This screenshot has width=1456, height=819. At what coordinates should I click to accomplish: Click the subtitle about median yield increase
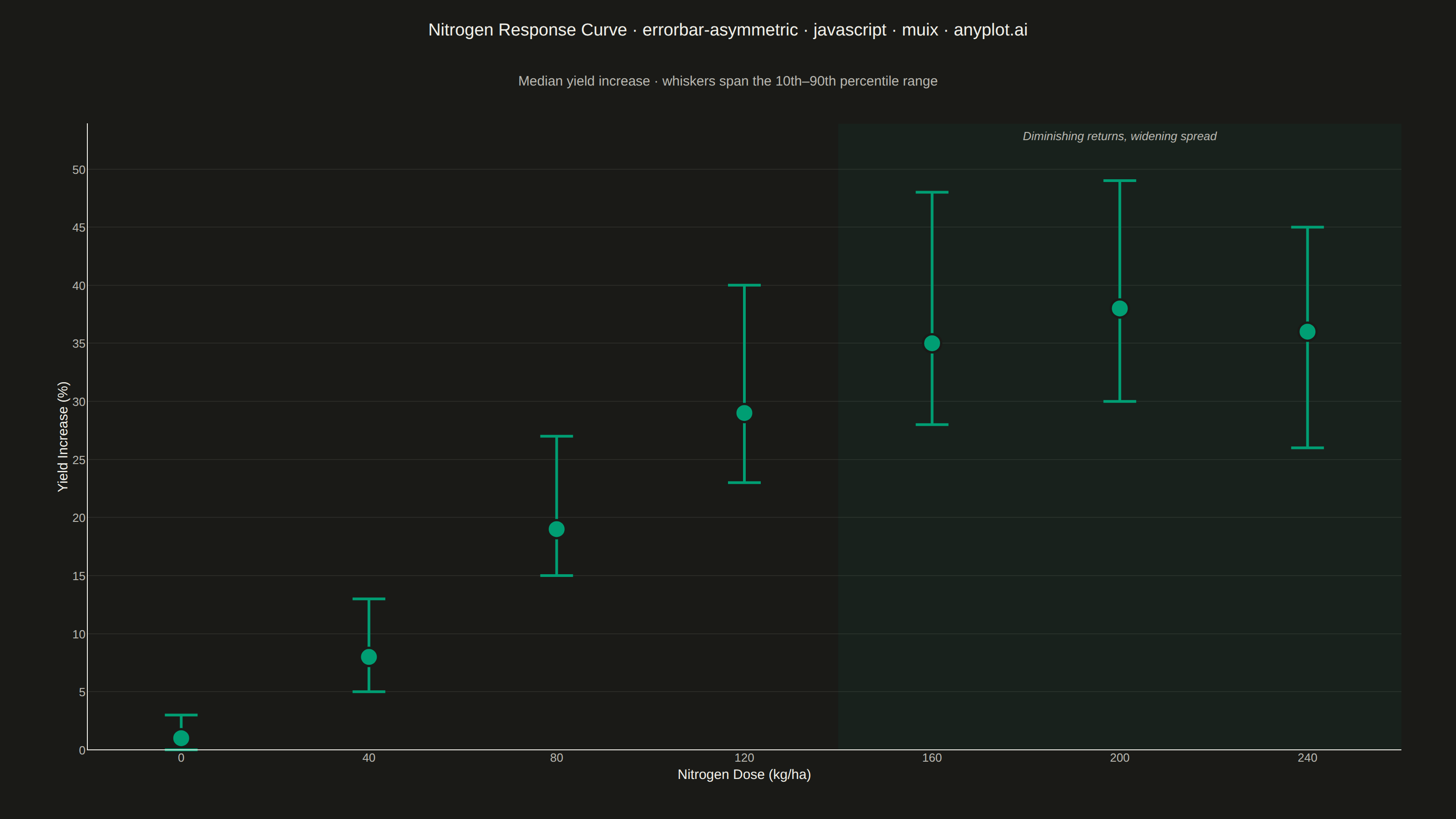pyautogui.click(x=728, y=81)
